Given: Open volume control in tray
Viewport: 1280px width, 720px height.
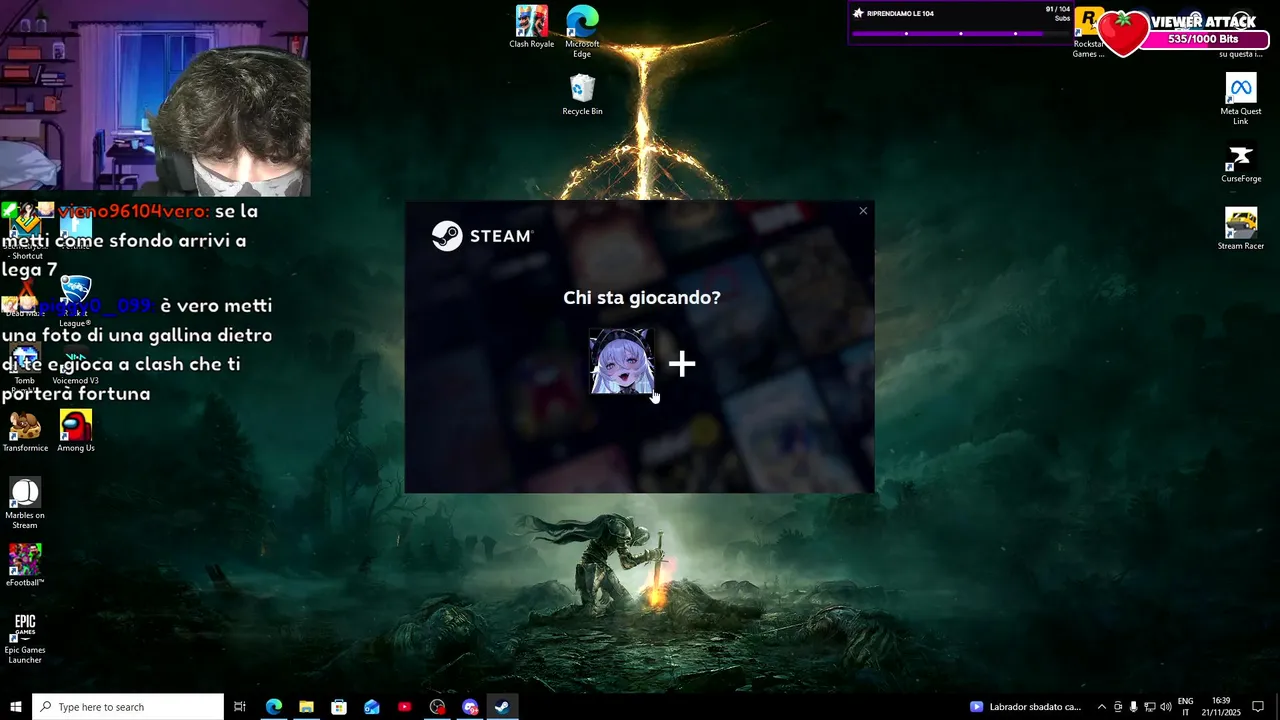Looking at the screenshot, I should (x=1166, y=707).
